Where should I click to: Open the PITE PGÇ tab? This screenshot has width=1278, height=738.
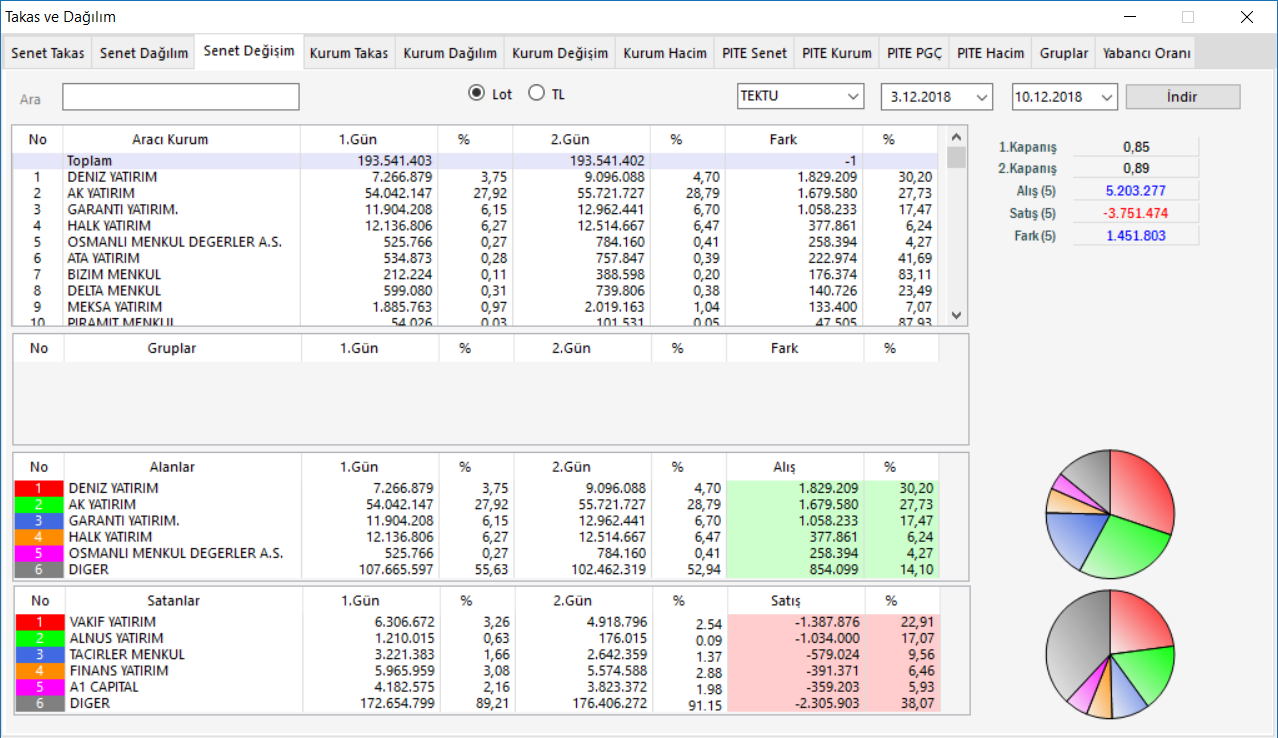tap(914, 53)
